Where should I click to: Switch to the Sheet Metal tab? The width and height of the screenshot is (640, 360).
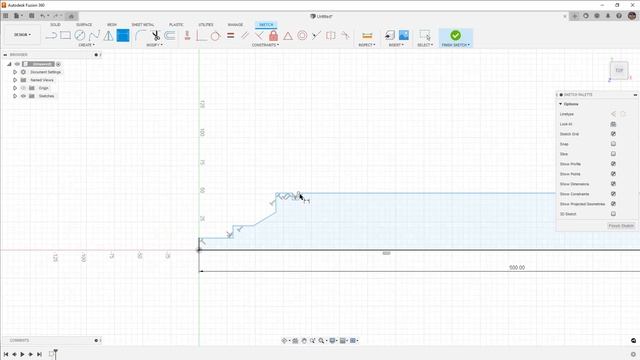pyautogui.click(x=143, y=25)
